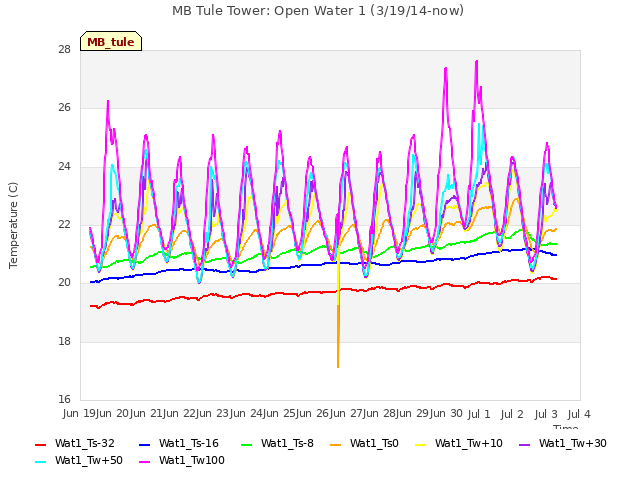Click the Jul 1 x-axis label
This screenshot has height=480, width=640.
(479, 415)
